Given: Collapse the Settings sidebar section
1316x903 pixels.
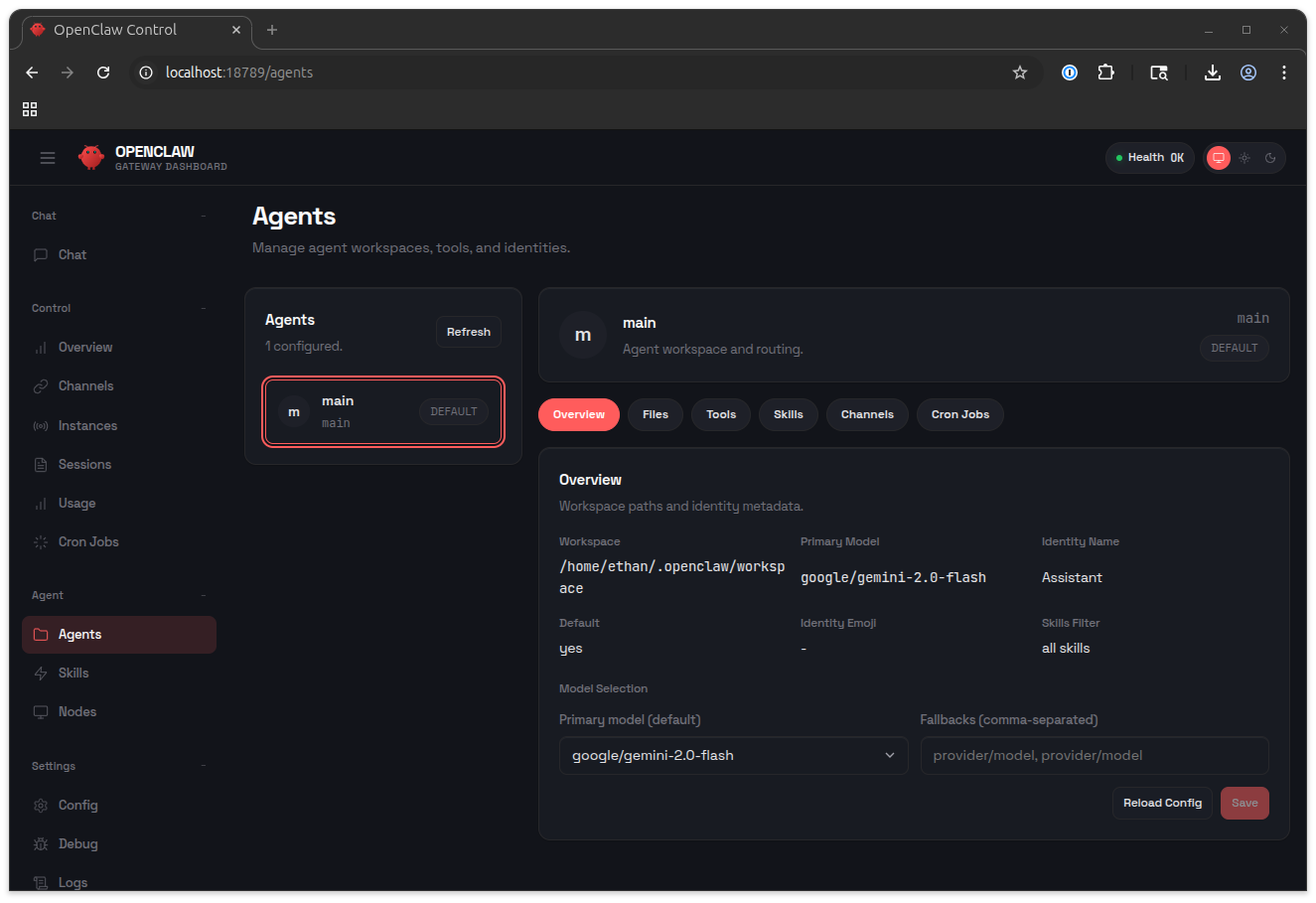Looking at the screenshot, I should 203,766.
